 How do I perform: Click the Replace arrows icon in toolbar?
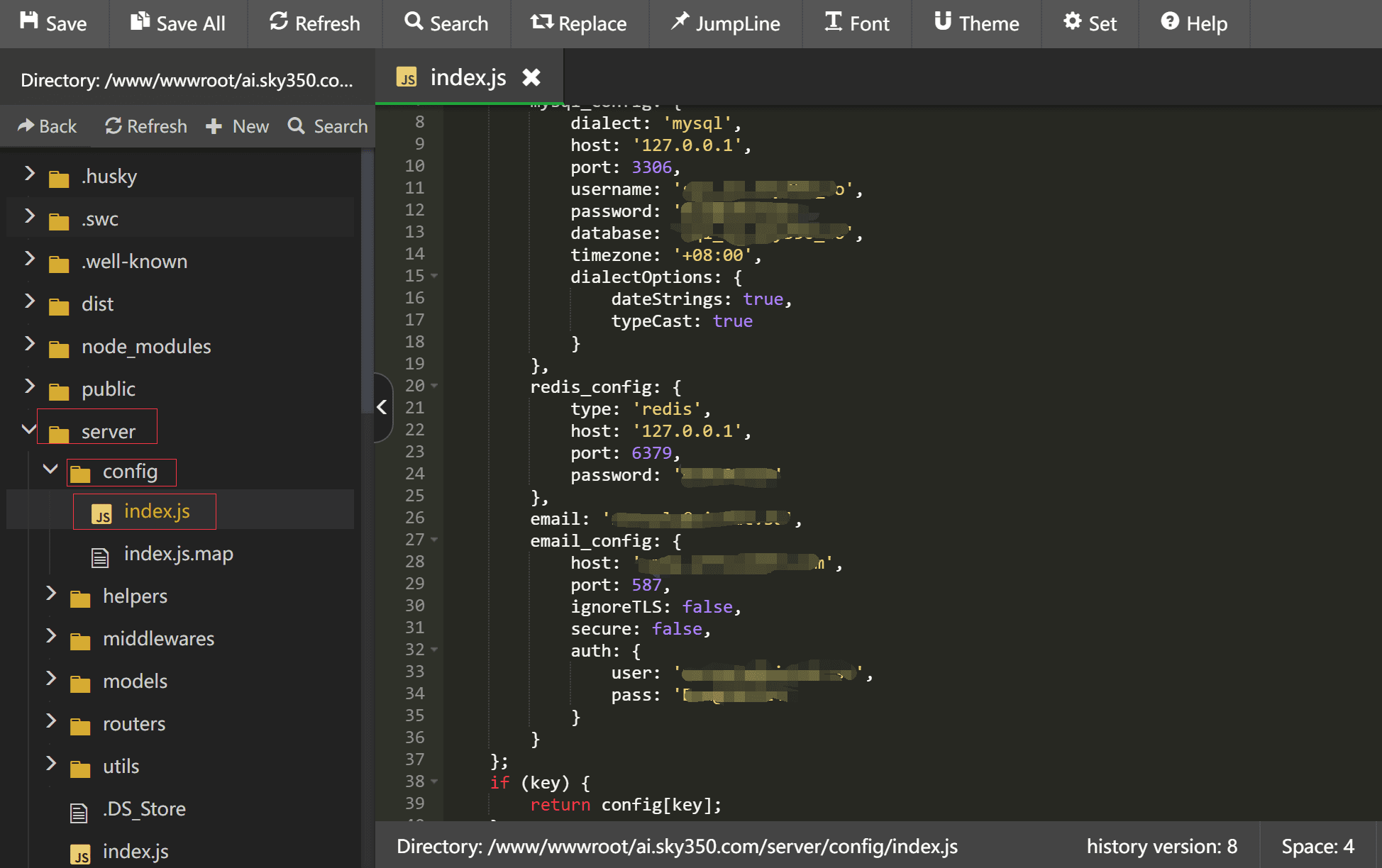point(541,22)
